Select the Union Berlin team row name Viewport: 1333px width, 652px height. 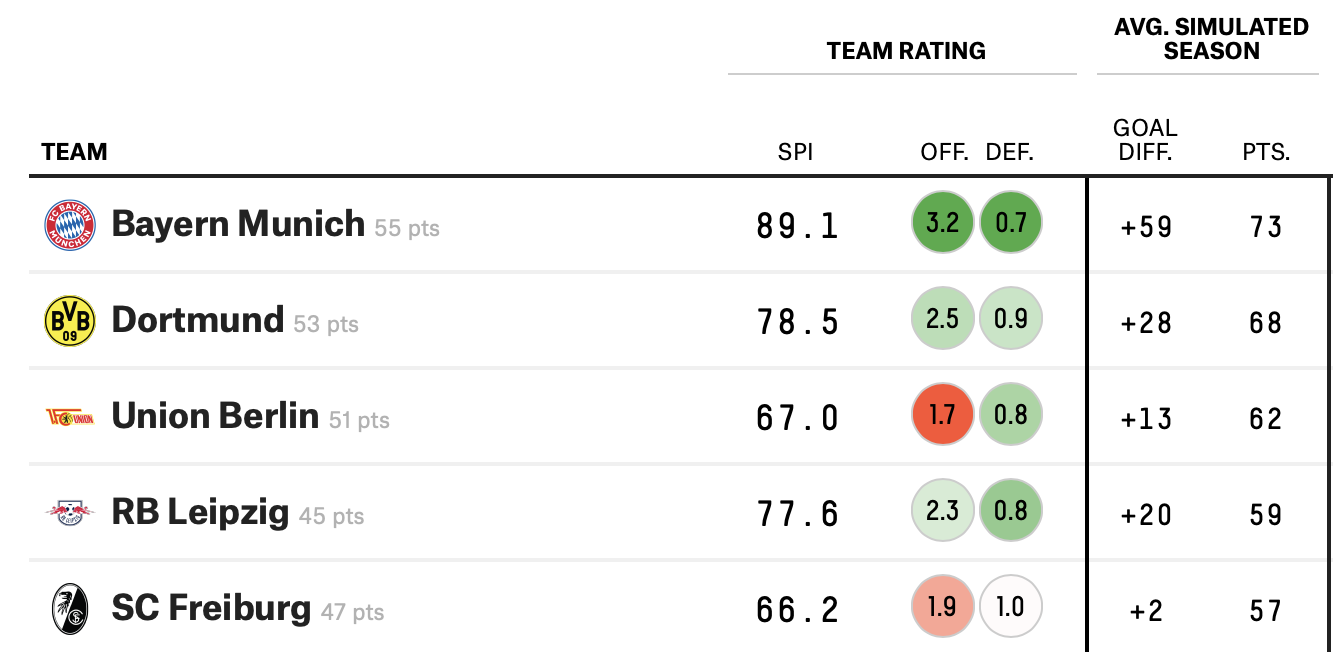pos(215,416)
